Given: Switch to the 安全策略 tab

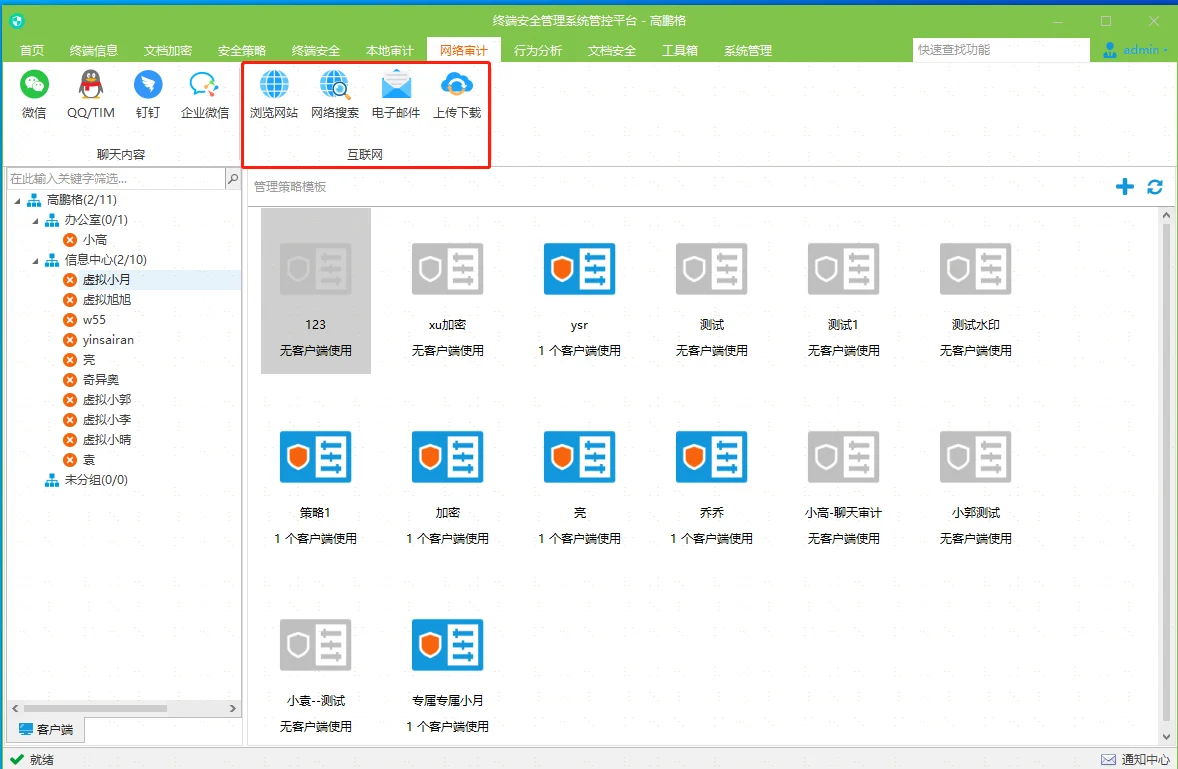Looking at the screenshot, I should point(242,50).
